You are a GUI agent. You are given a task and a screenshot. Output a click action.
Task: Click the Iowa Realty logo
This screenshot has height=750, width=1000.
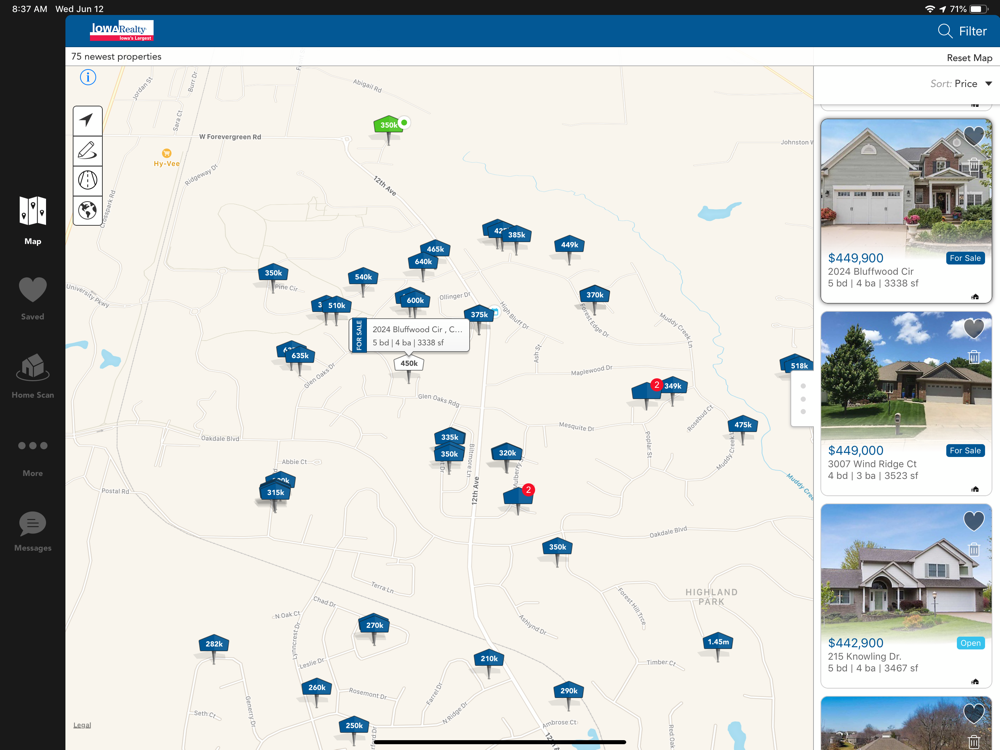tap(122, 30)
